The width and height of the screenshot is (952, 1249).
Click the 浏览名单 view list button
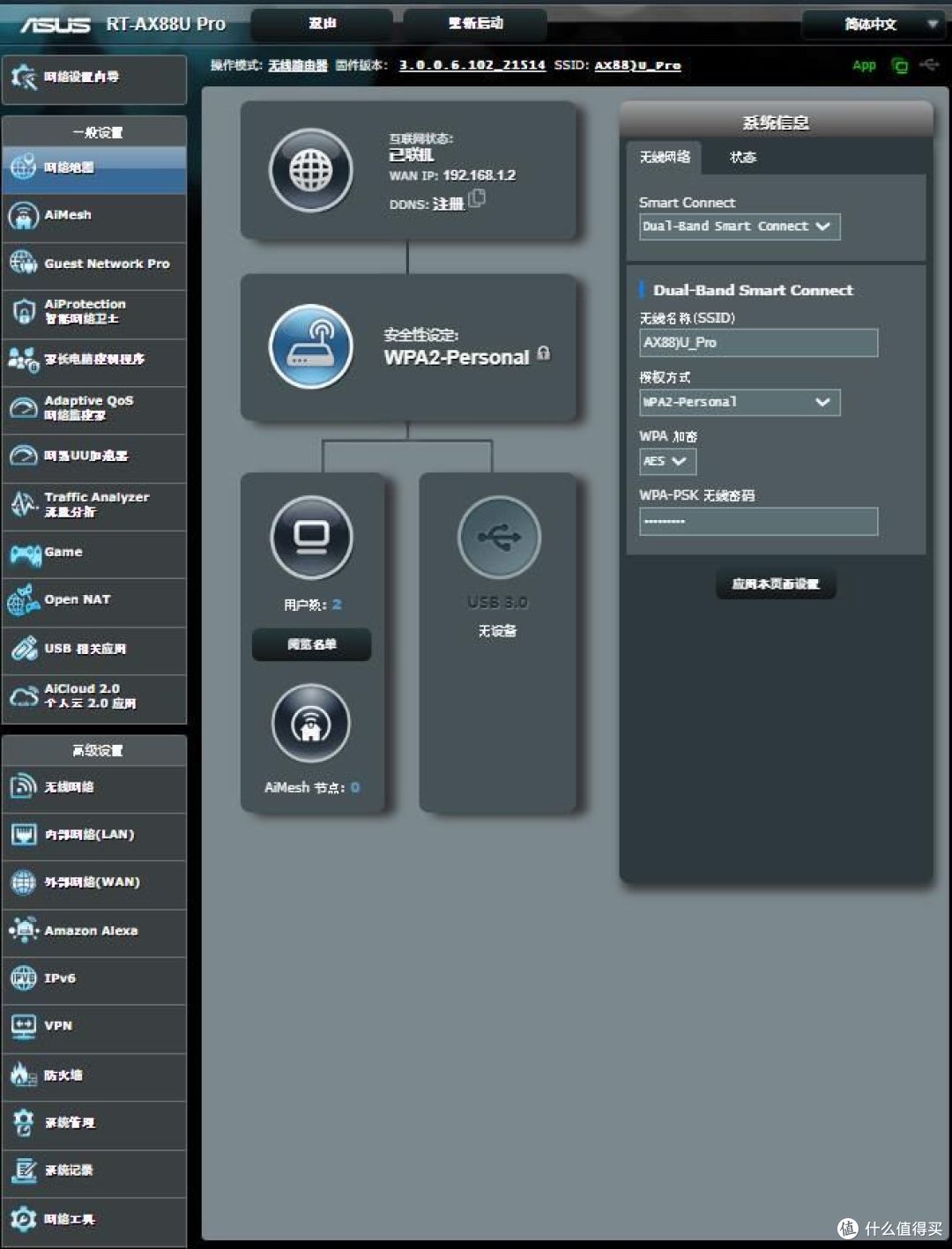click(311, 644)
